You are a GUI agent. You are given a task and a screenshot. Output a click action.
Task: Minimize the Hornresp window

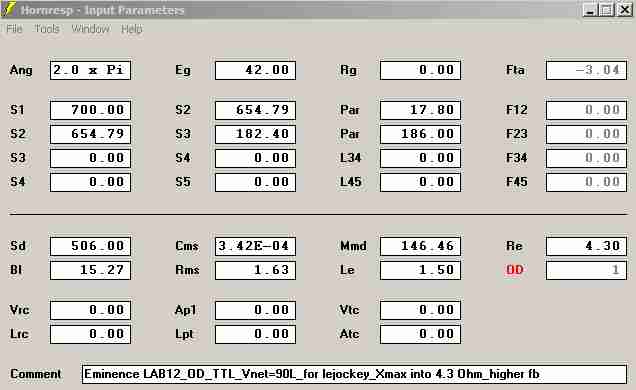pyautogui.click(x=590, y=10)
